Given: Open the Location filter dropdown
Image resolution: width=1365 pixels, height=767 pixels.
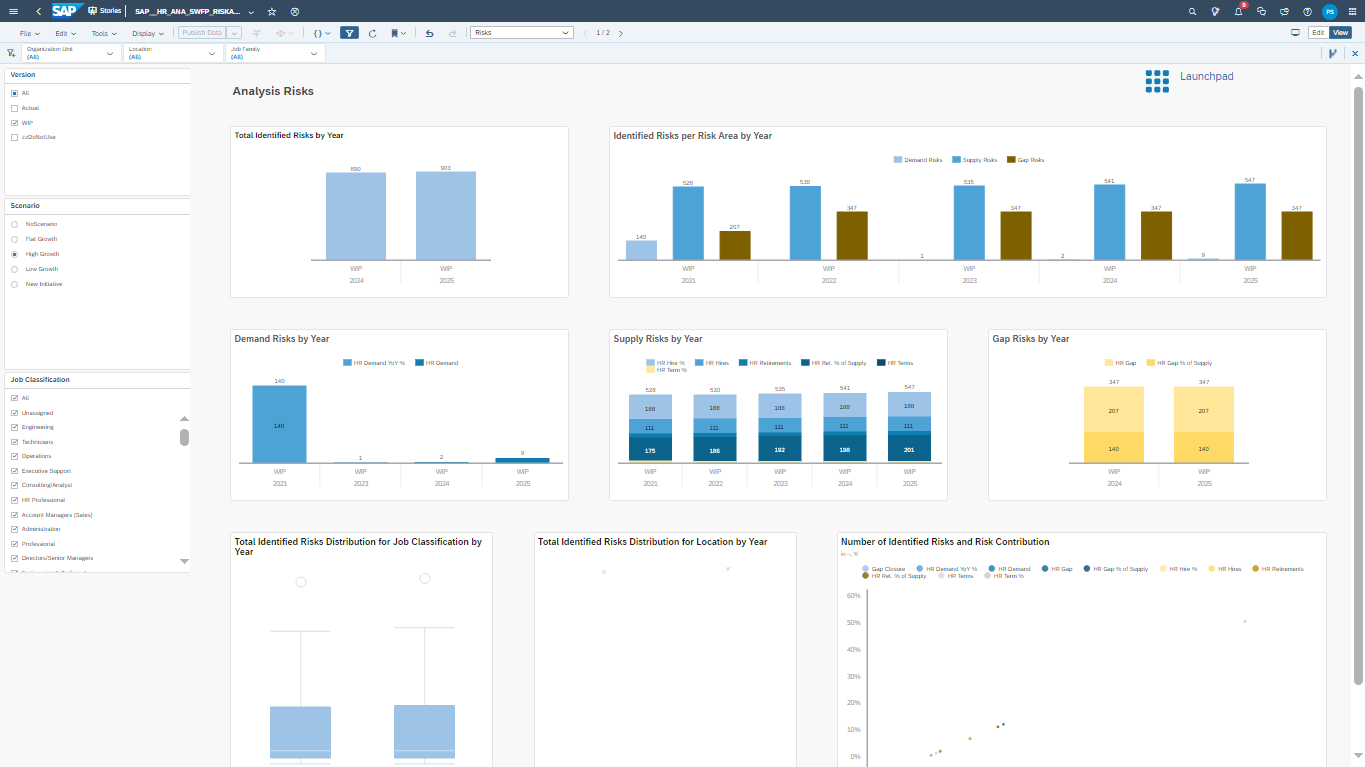Looking at the screenshot, I should [174, 53].
